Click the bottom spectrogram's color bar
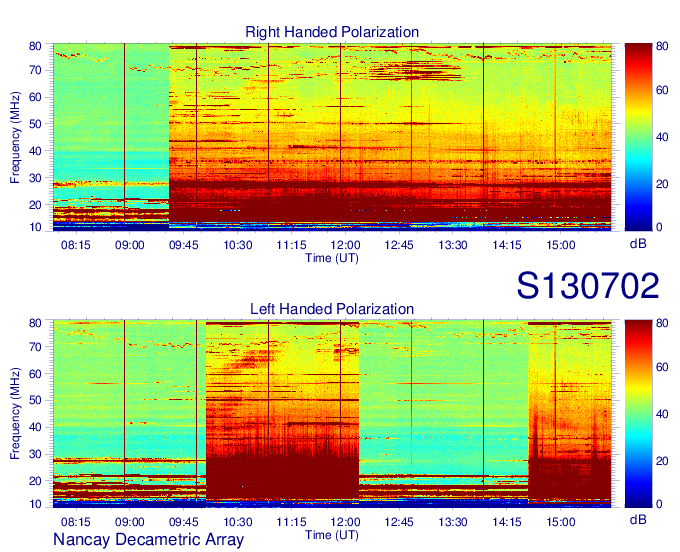The image size is (680, 552). tap(638, 414)
